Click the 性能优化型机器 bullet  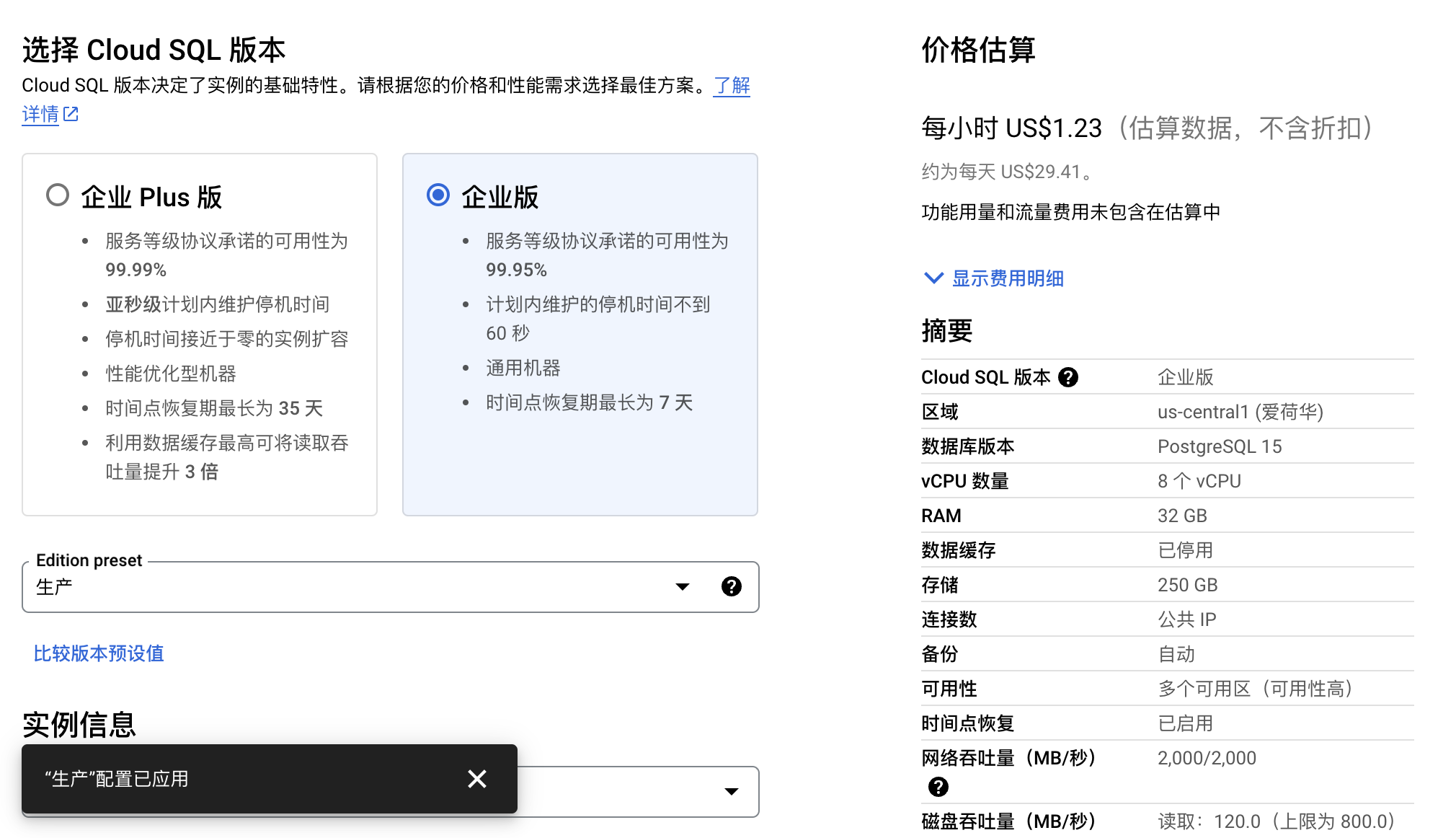(x=171, y=374)
